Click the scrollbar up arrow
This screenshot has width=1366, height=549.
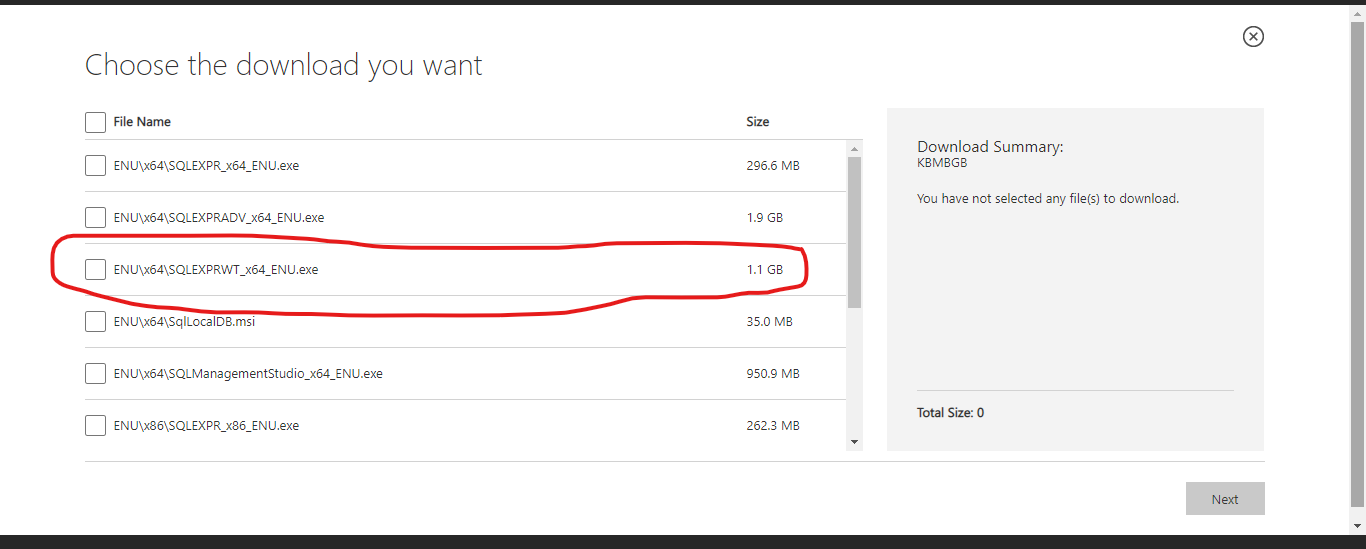point(854,148)
